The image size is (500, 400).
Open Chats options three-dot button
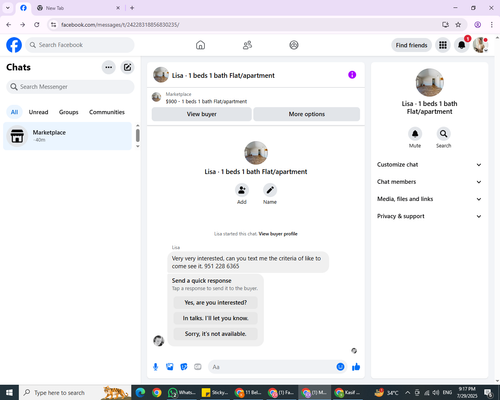click(x=109, y=67)
